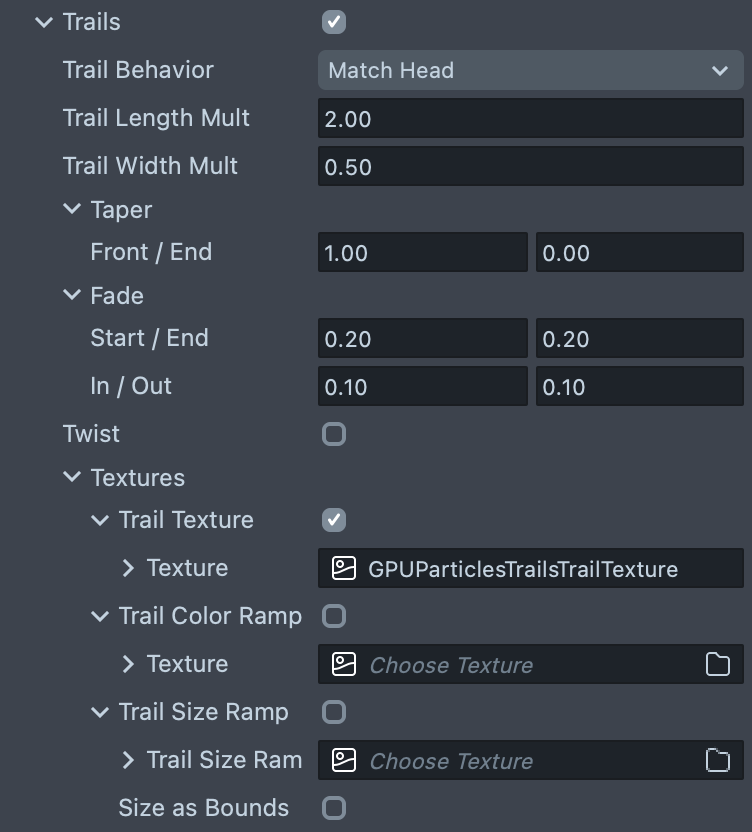
Task: Click the texture icon in Trail Color Ramp field
Action: pyautogui.click(x=344, y=665)
